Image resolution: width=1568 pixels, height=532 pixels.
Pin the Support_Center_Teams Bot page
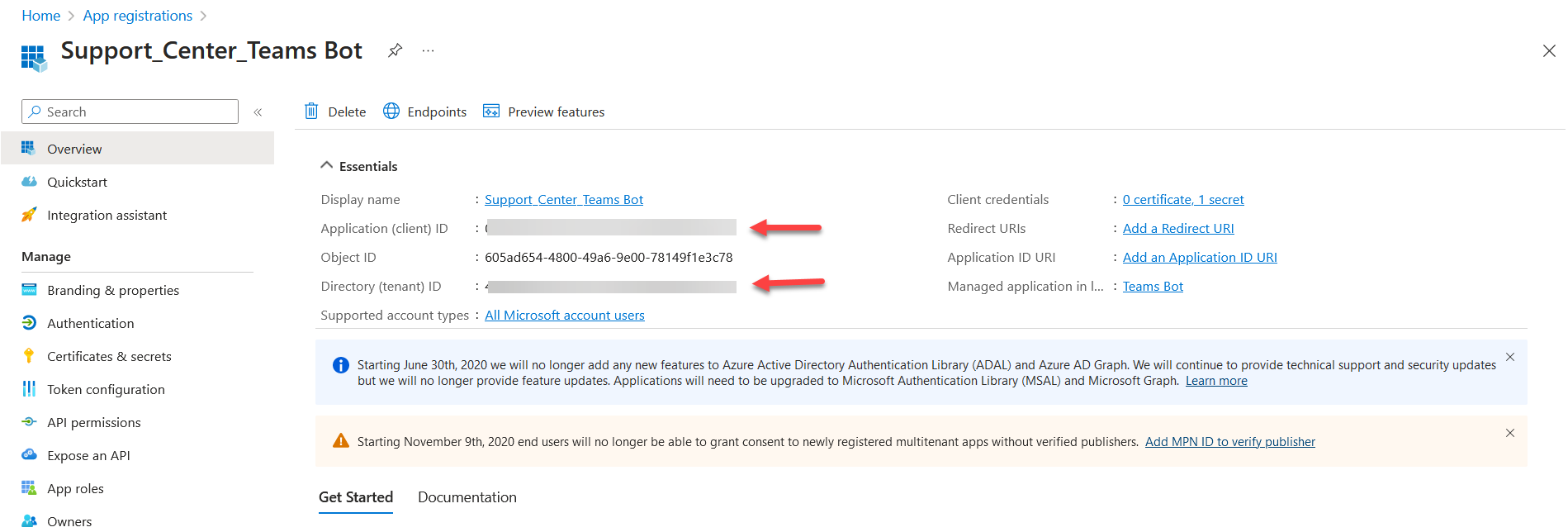click(395, 50)
